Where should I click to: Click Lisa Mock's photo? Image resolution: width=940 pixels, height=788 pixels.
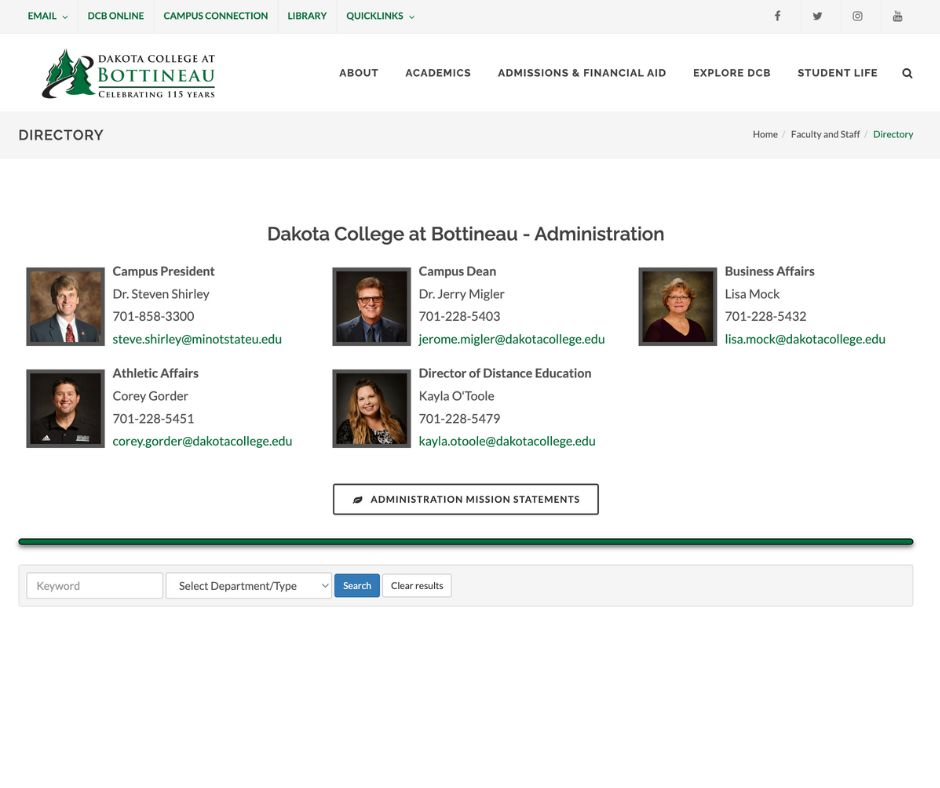[x=677, y=307]
